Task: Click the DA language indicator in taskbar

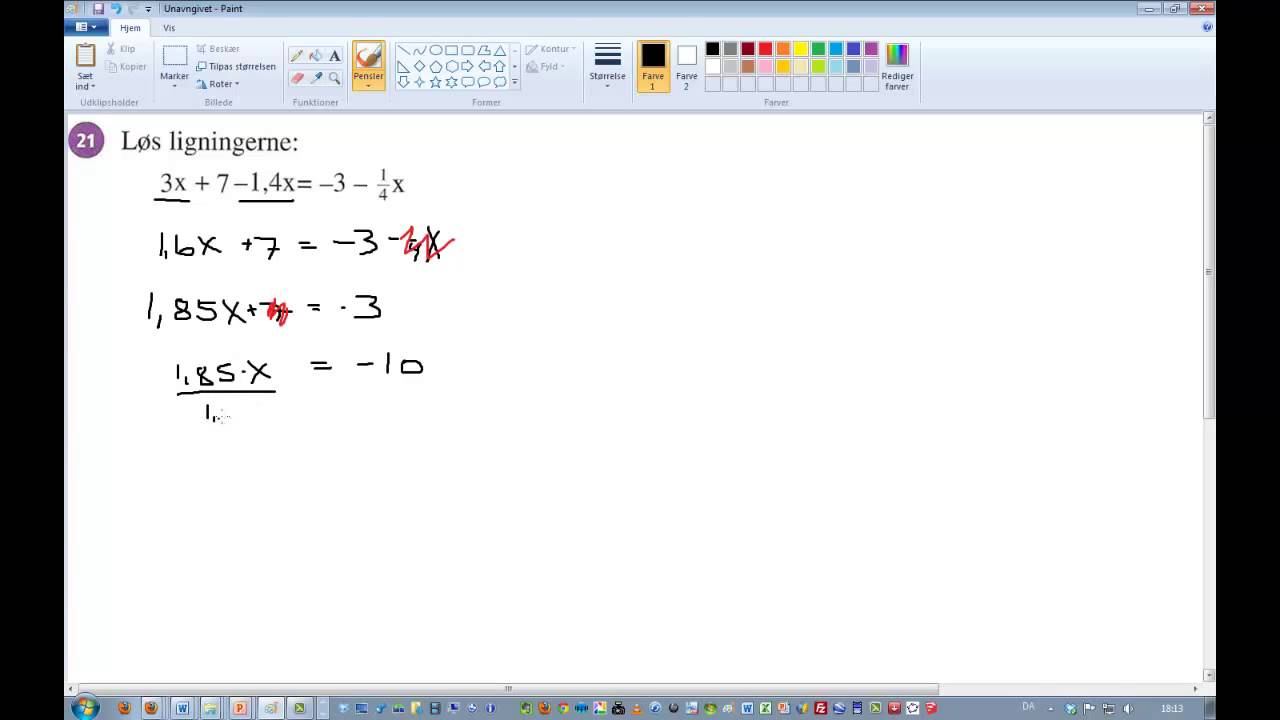Action: [x=1028, y=707]
